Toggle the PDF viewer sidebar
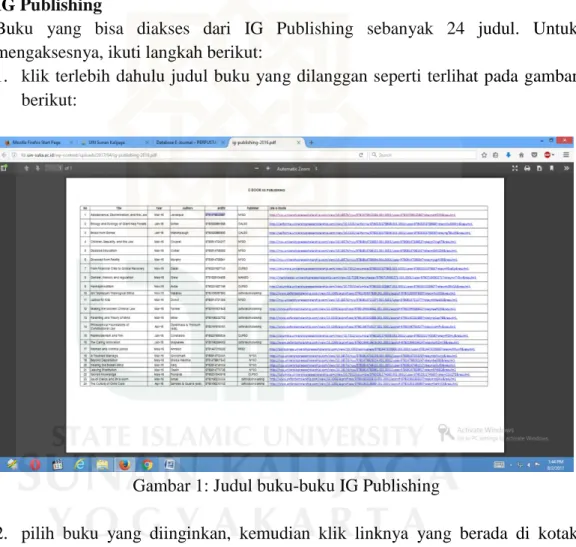The height and width of the screenshot is (547, 576). click(x=4, y=168)
